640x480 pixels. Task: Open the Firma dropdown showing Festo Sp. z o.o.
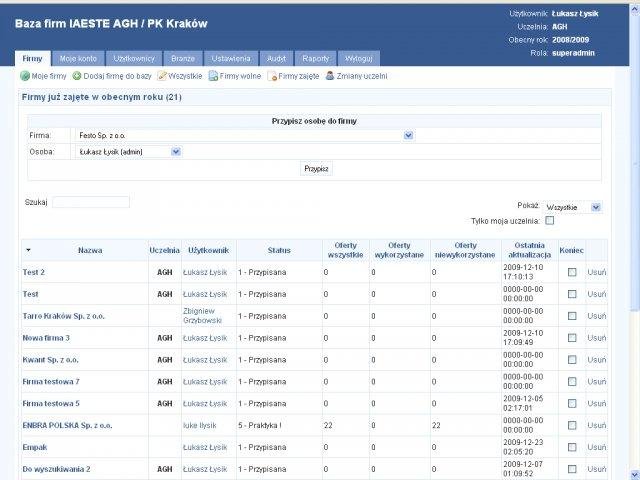[x=245, y=136]
